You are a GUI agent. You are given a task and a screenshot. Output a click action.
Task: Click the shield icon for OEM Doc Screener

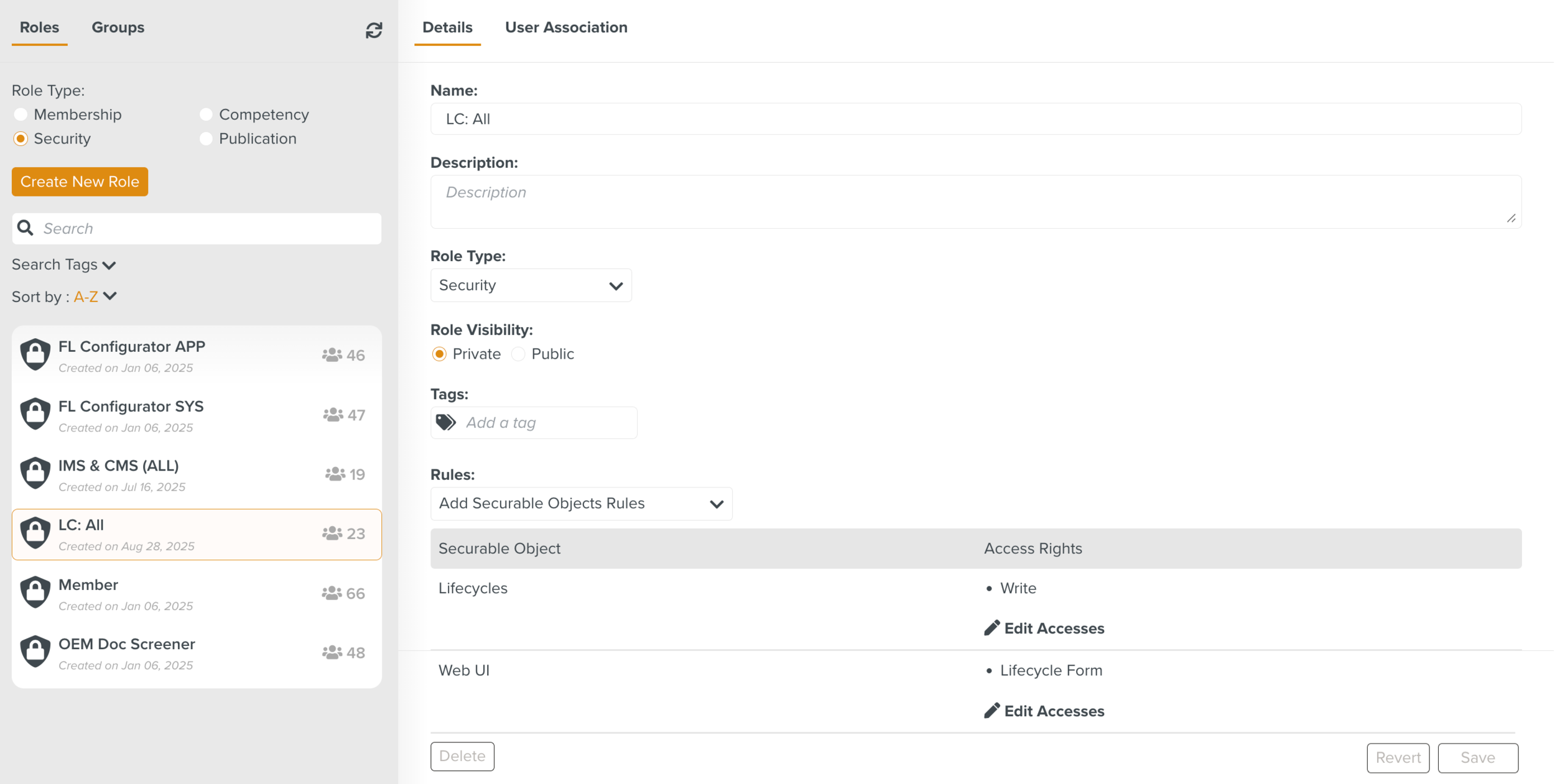pyautogui.click(x=35, y=652)
